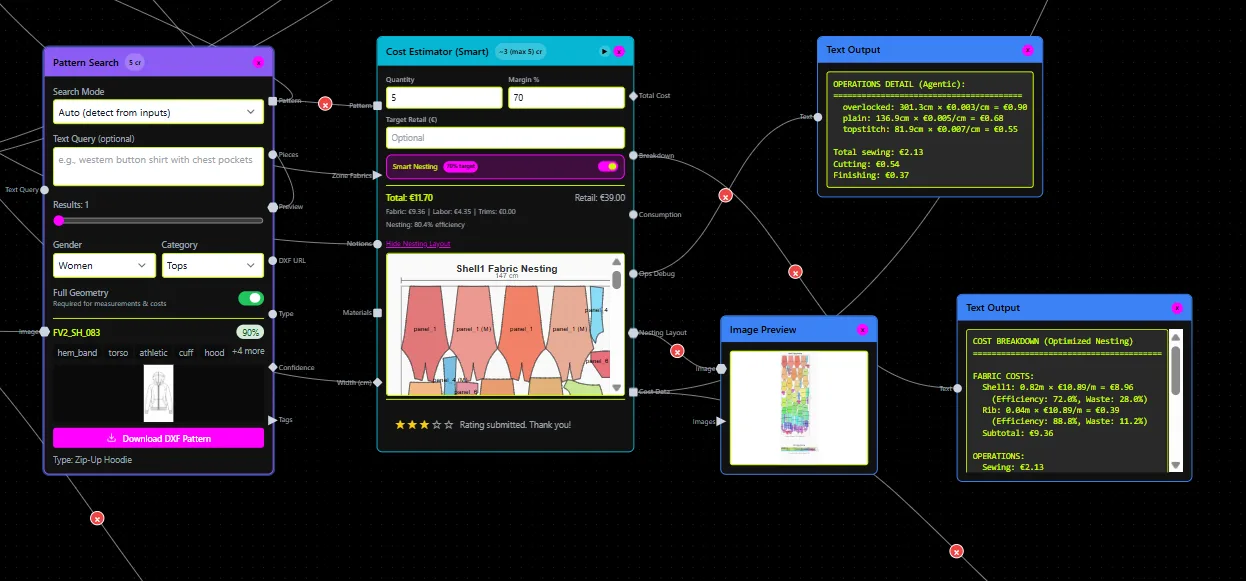The height and width of the screenshot is (581, 1246).
Task: Set the rating to five stars
Action: coord(449,425)
